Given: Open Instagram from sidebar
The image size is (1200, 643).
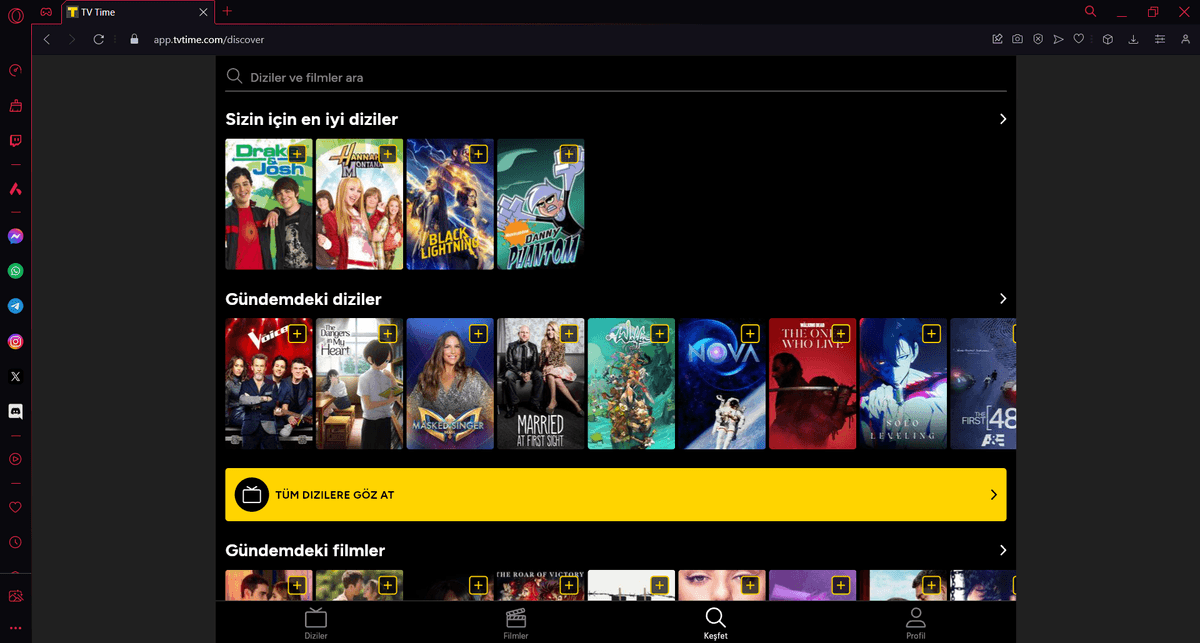Looking at the screenshot, I should point(15,342).
